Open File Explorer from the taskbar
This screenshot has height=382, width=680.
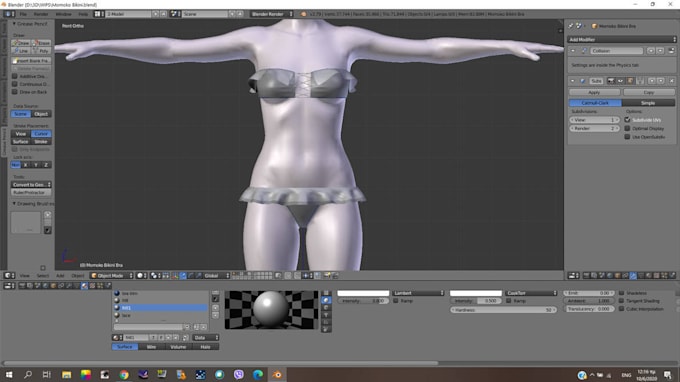point(66,375)
